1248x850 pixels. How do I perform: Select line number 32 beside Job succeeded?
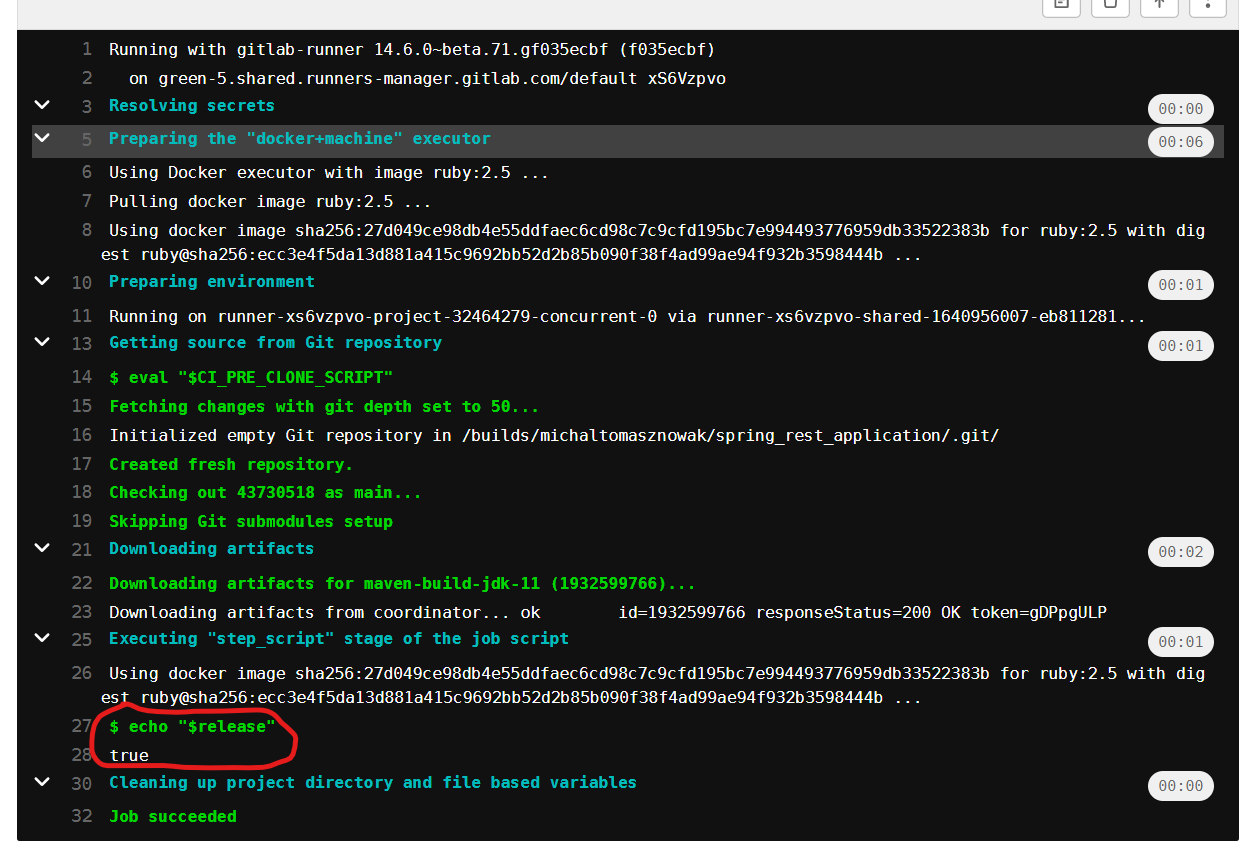(x=81, y=816)
